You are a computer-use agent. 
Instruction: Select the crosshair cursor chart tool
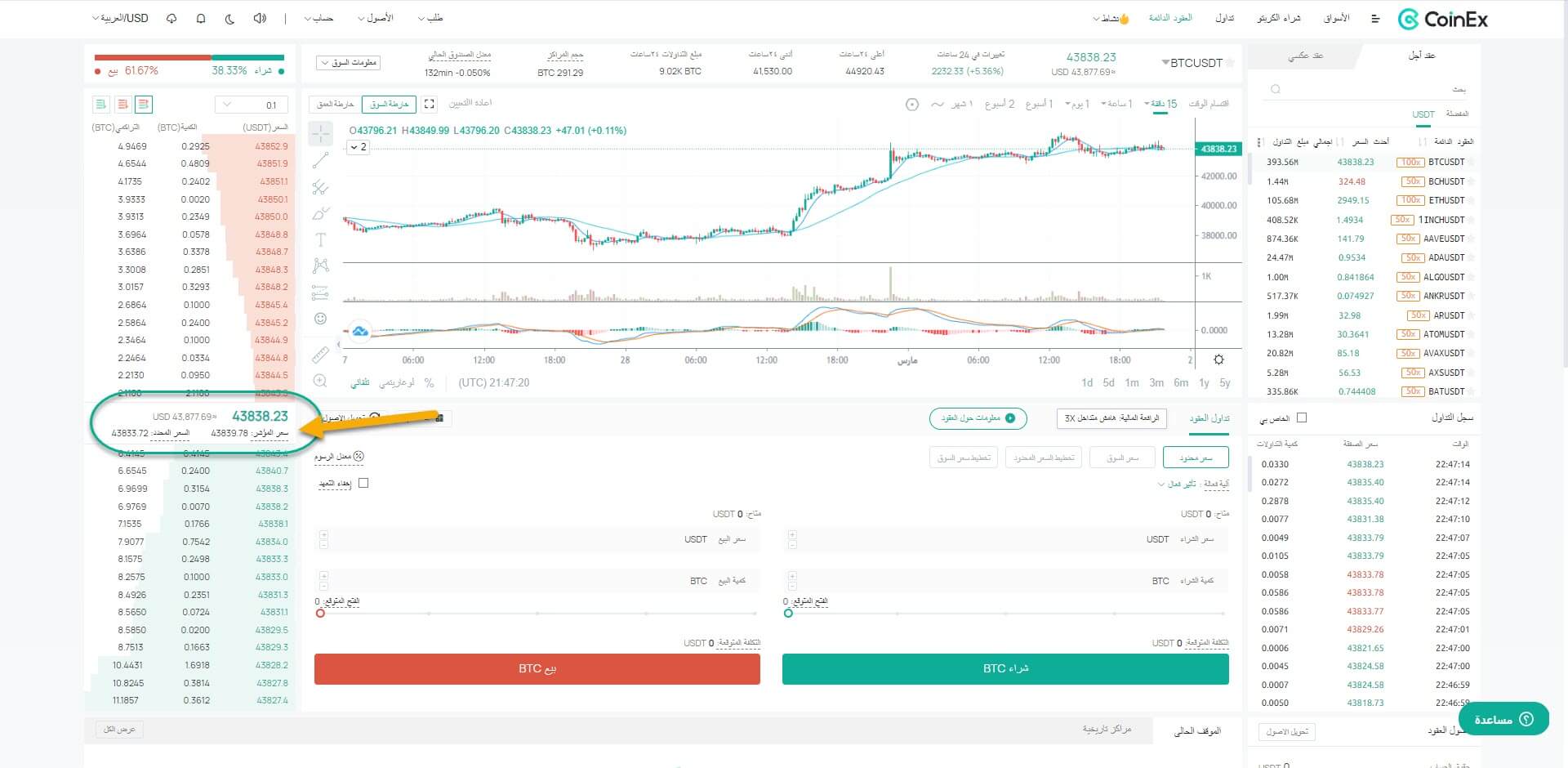(x=320, y=133)
